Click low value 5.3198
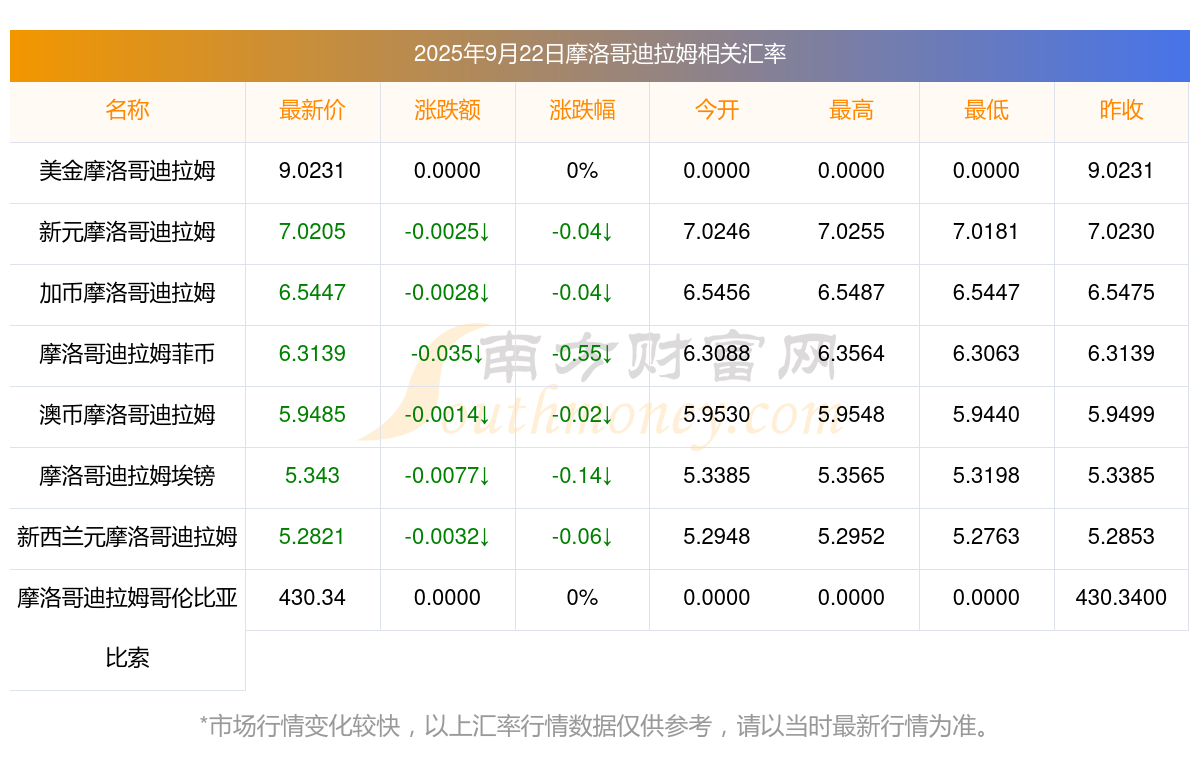Image resolution: width=1200 pixels, height=757 pixels. tap(986, 476)
